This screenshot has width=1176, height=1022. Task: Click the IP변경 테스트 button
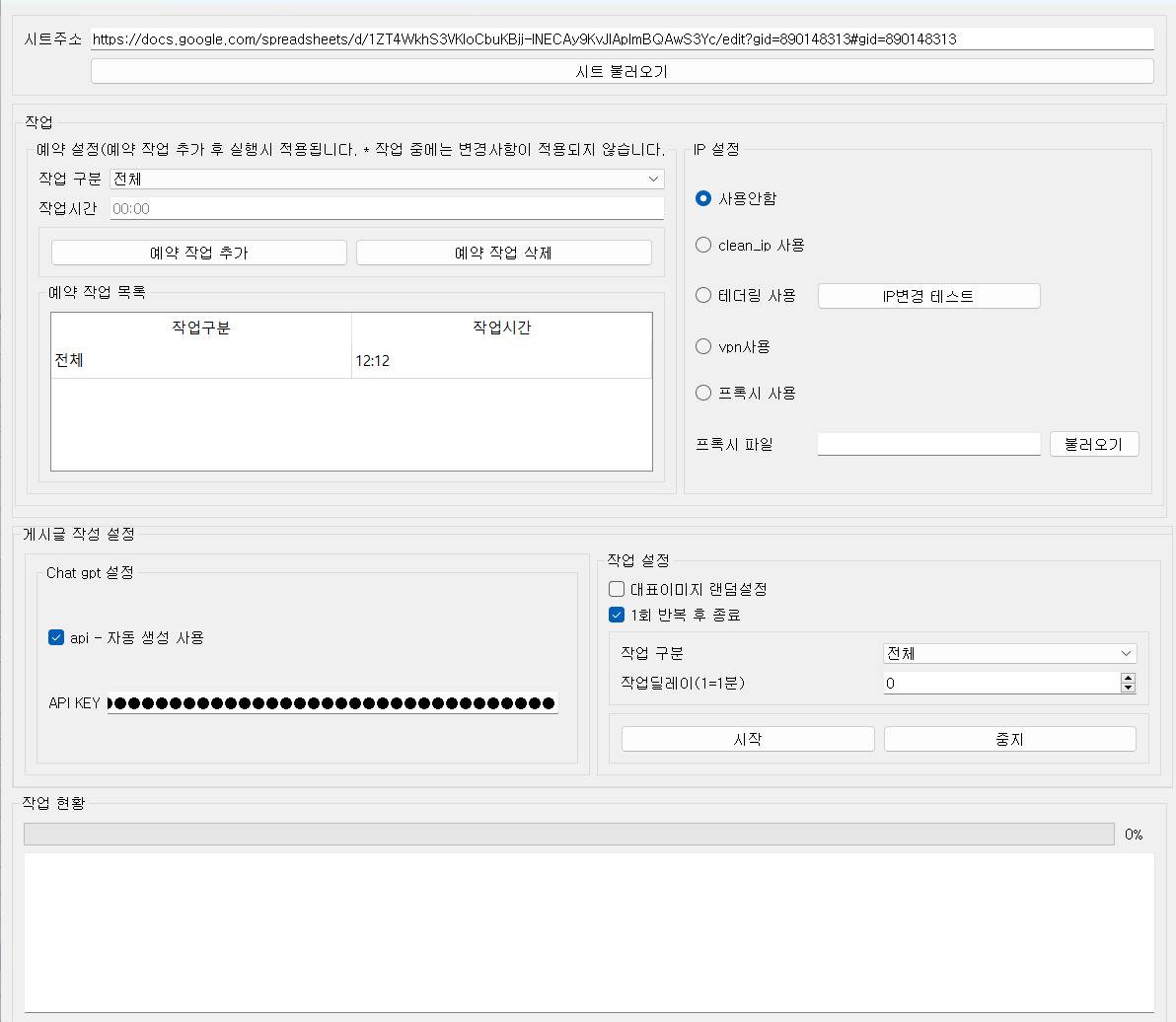pyautogui.click(x=928, y=296)
